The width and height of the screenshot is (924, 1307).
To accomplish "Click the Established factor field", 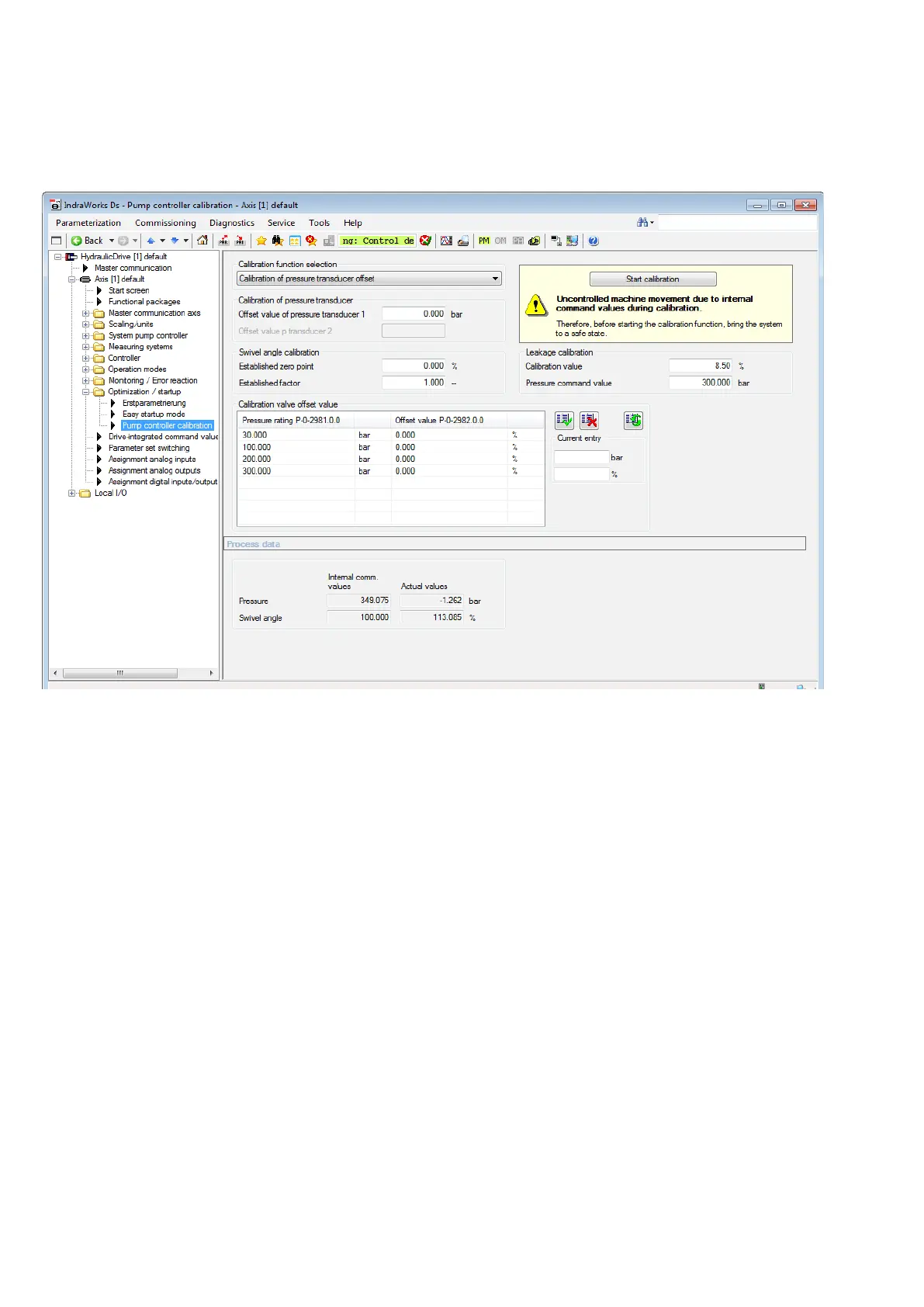I will [x=414, y=383].
